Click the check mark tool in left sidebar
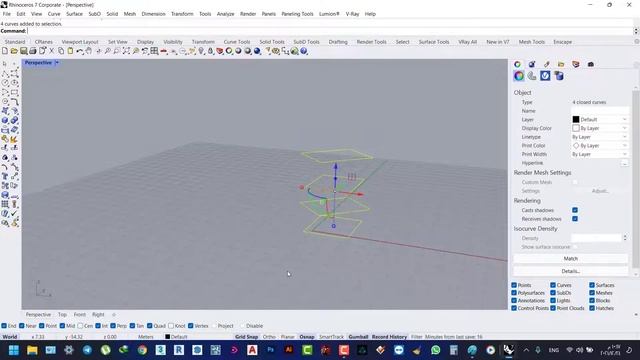The height and width of the screenshot is (360, 640). coord(14,213)
